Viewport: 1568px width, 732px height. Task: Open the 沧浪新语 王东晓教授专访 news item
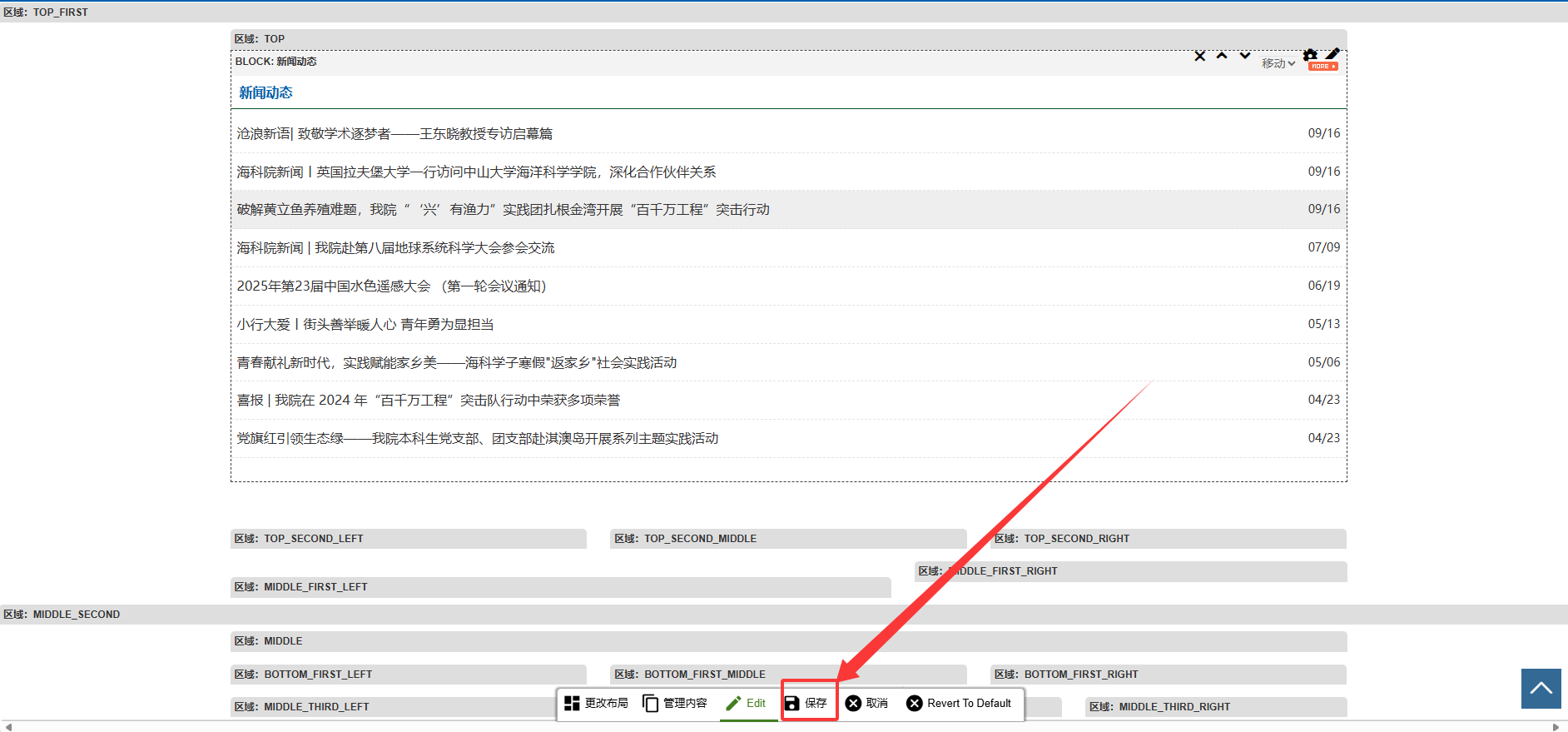(x=394, y=134)
